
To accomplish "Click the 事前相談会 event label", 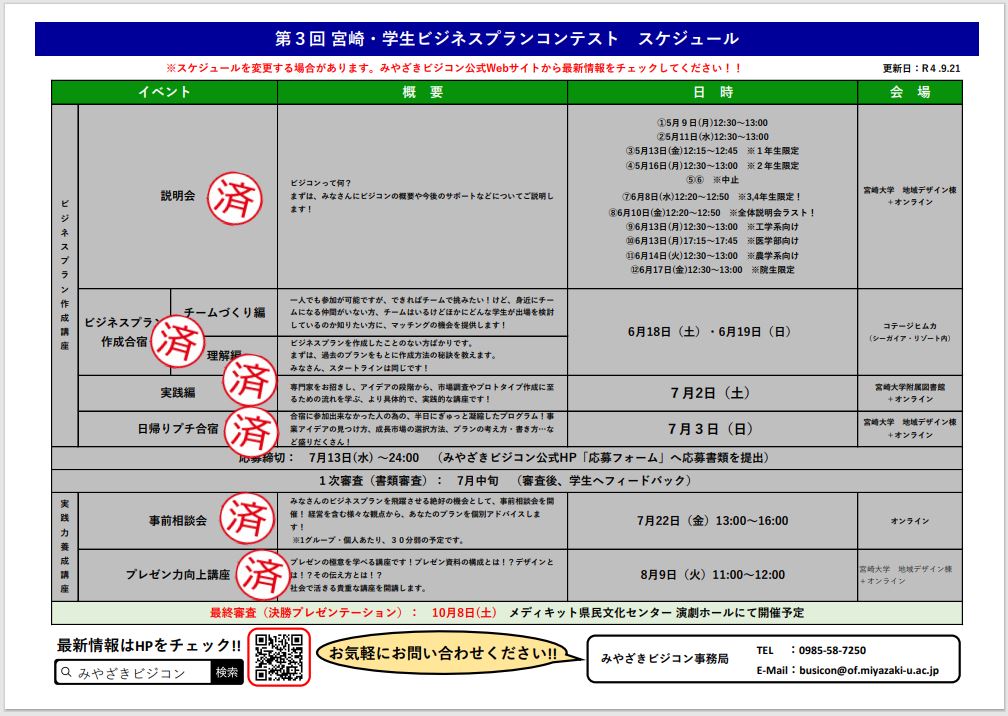I will (178, 521).
